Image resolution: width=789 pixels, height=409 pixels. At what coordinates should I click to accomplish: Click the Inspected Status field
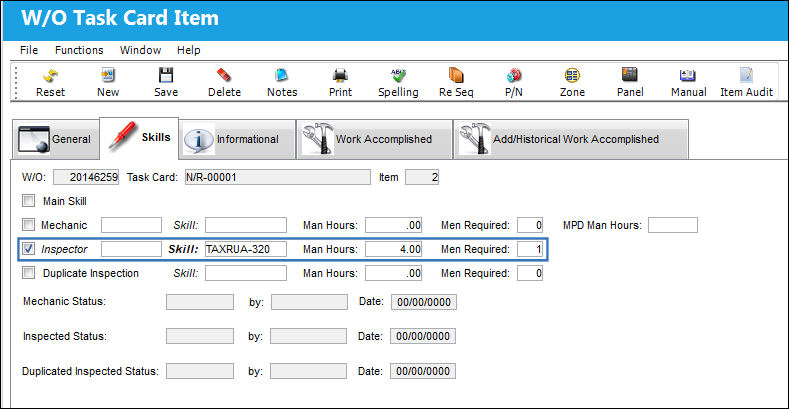pyautogui.click(x=200, y=336)
